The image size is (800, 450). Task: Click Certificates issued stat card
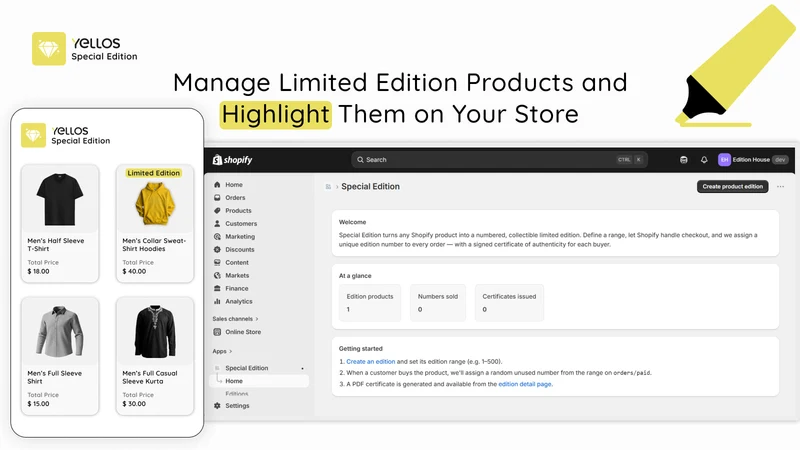pos(509,303)
